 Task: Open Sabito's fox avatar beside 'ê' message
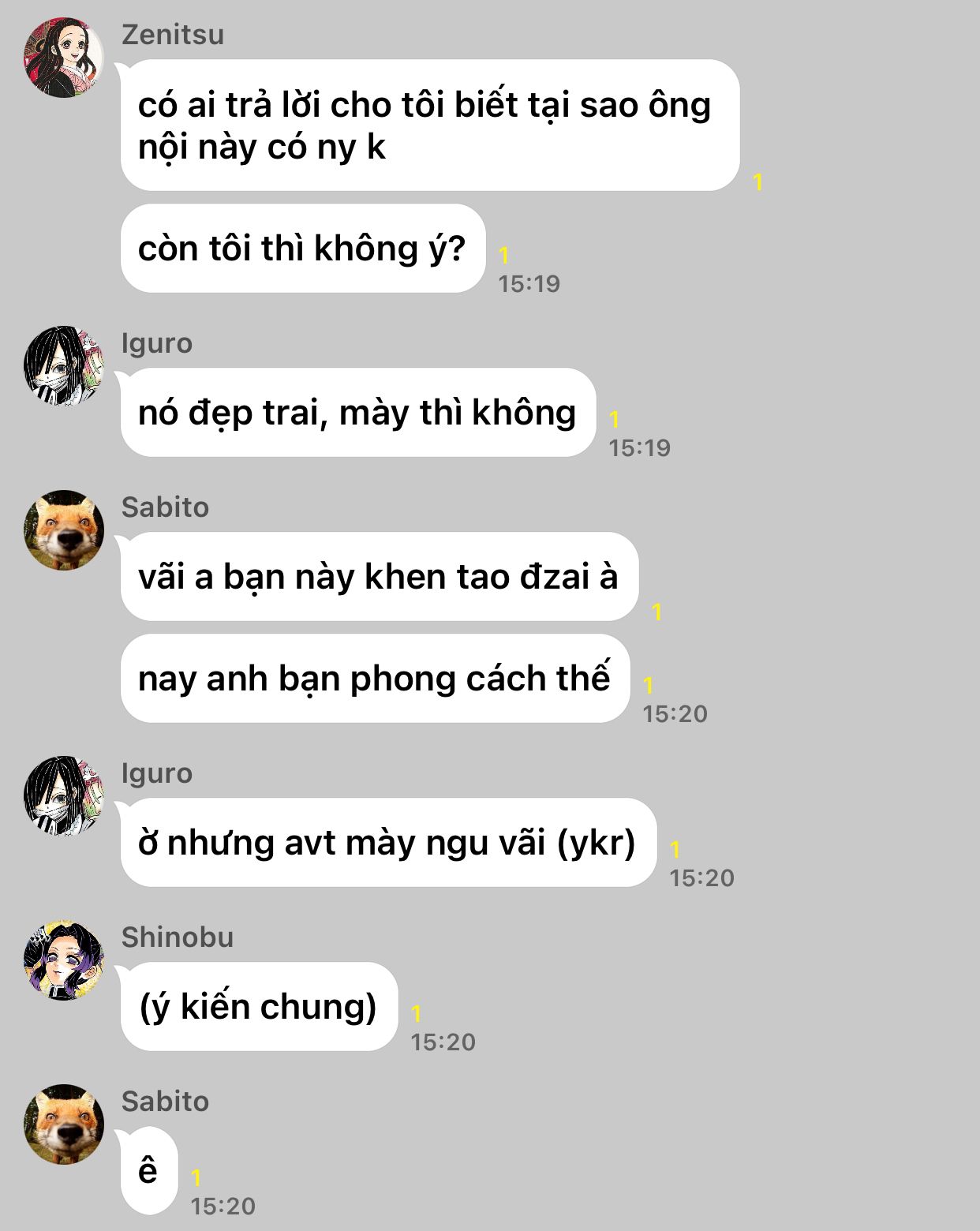click(x=64, y=1124)
